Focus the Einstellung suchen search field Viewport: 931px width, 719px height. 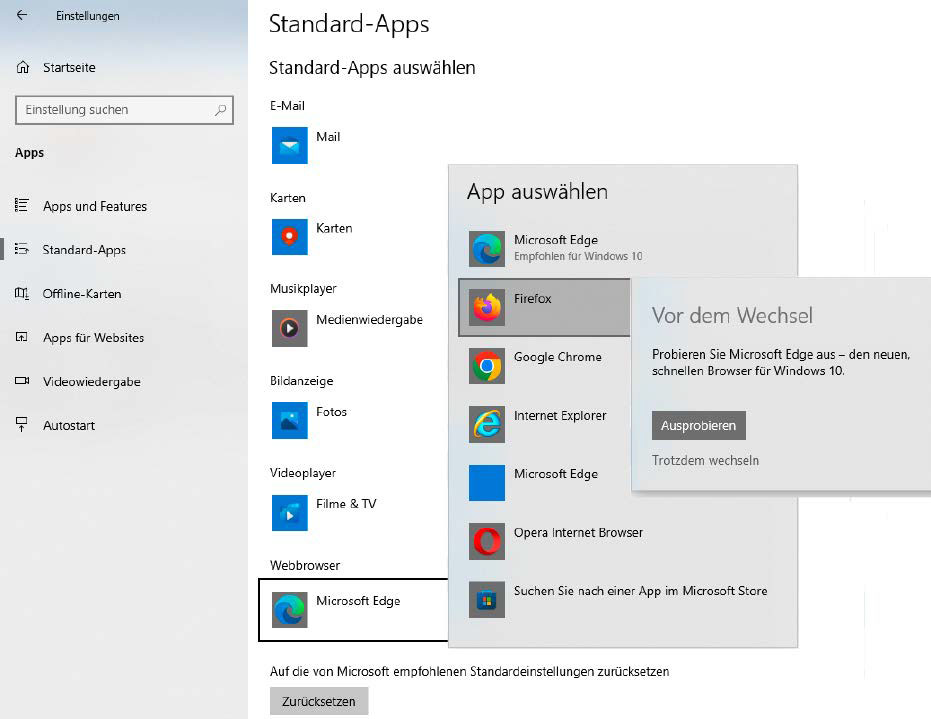[124, 110]
